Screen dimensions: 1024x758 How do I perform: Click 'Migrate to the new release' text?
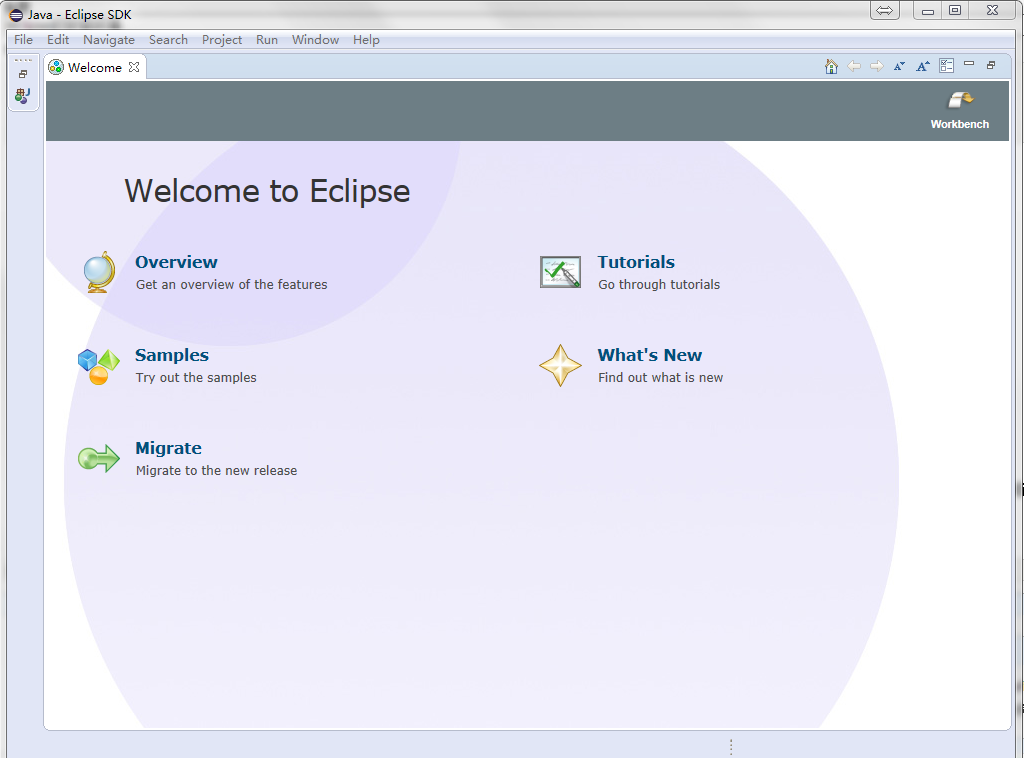point(216,471)
